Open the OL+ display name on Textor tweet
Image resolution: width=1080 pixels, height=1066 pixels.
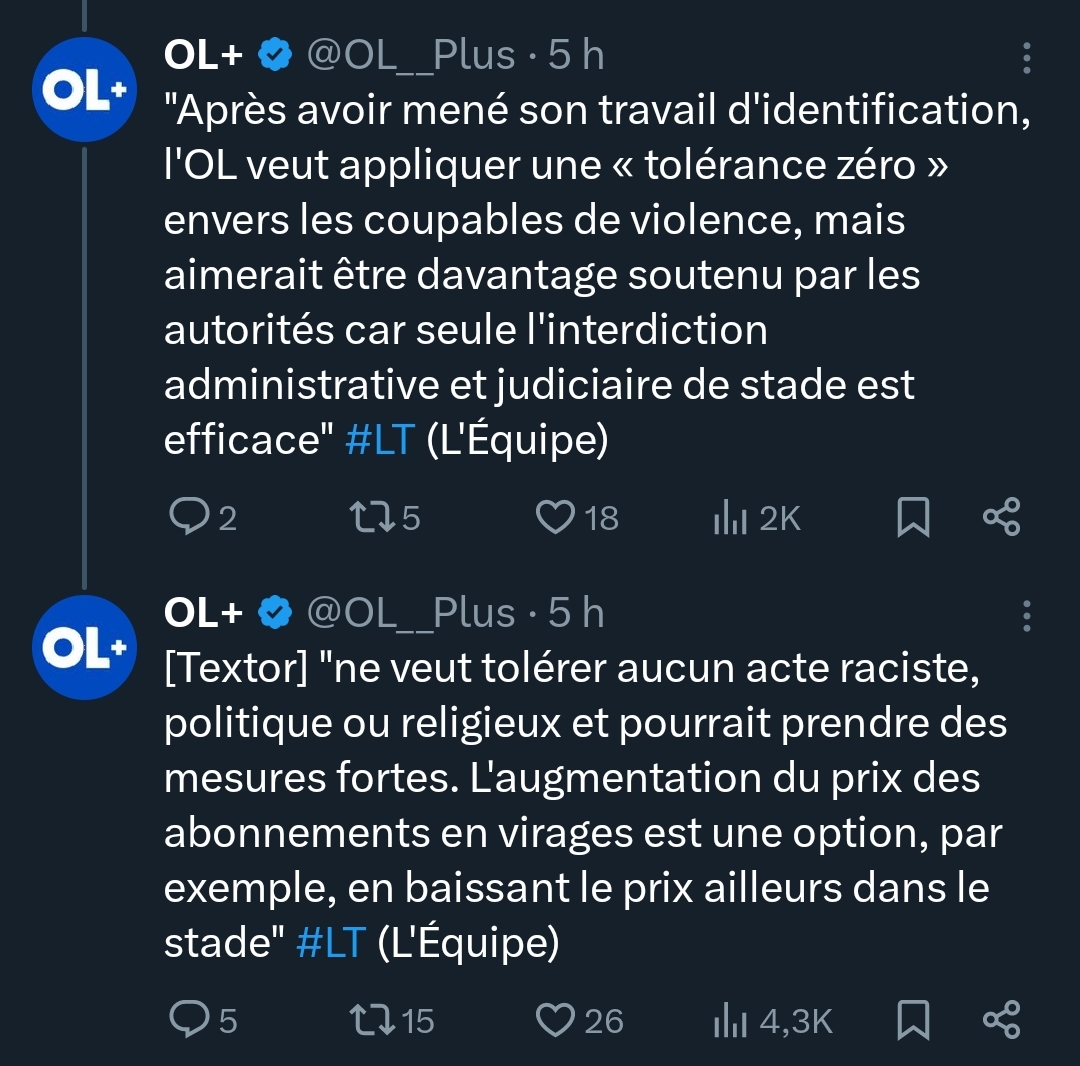click(x=204, y=613)
